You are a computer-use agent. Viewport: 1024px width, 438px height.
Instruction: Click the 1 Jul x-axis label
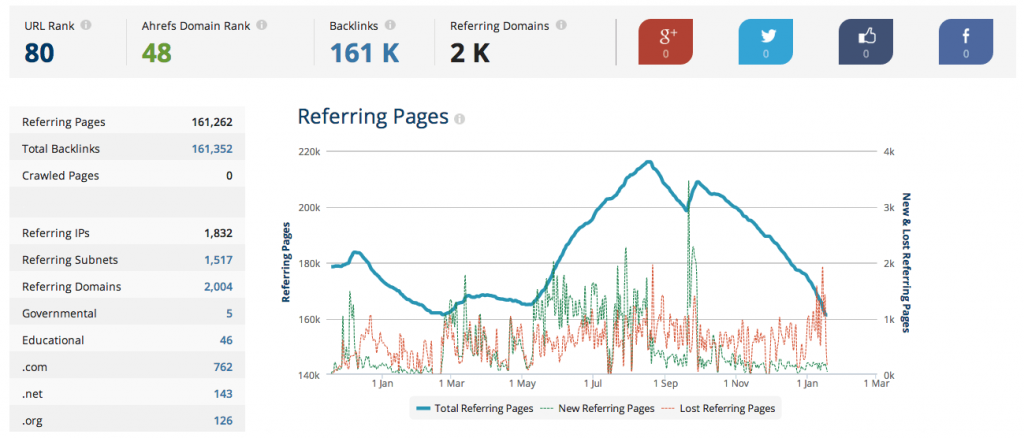click(x=593, y=384)
